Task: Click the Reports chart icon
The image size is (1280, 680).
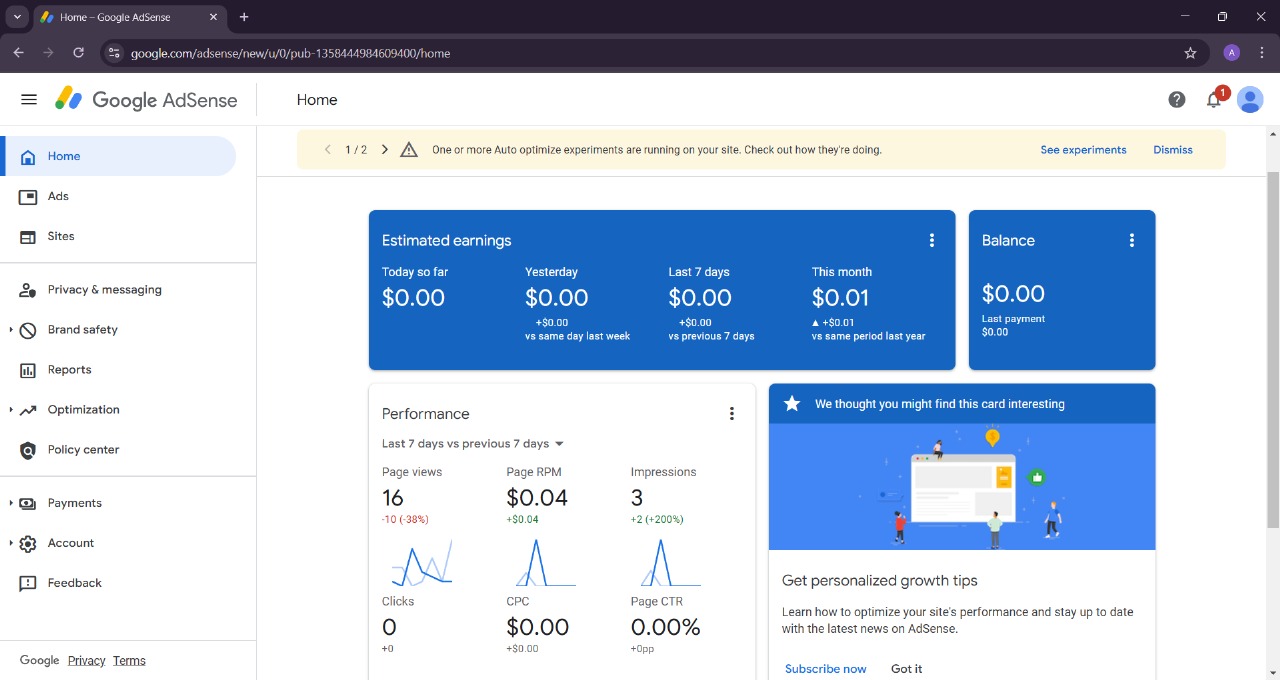Action: coord(28,370)
